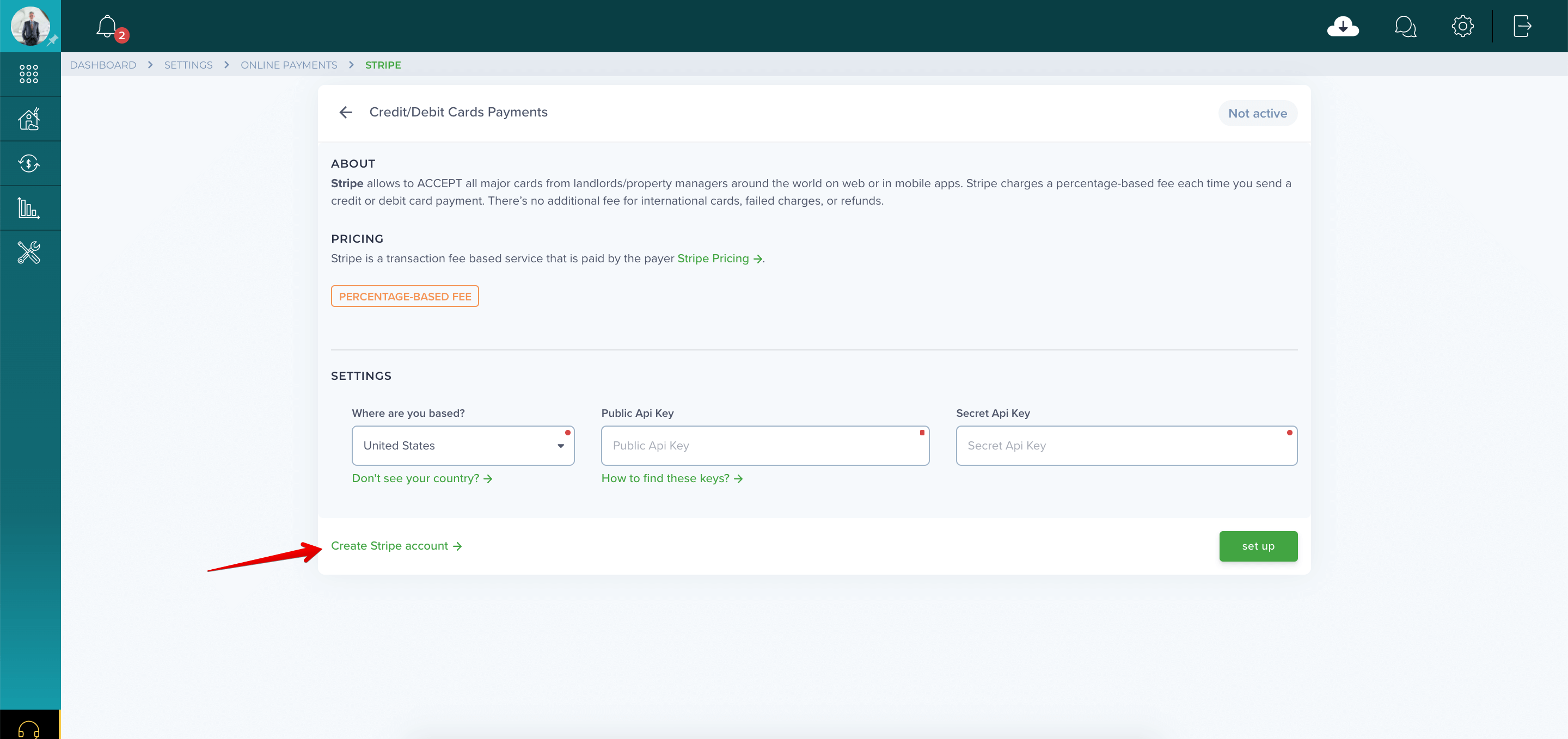Open the country dropdown showing United States
This screenshot has height=739, width=1568.
(463, 445)
